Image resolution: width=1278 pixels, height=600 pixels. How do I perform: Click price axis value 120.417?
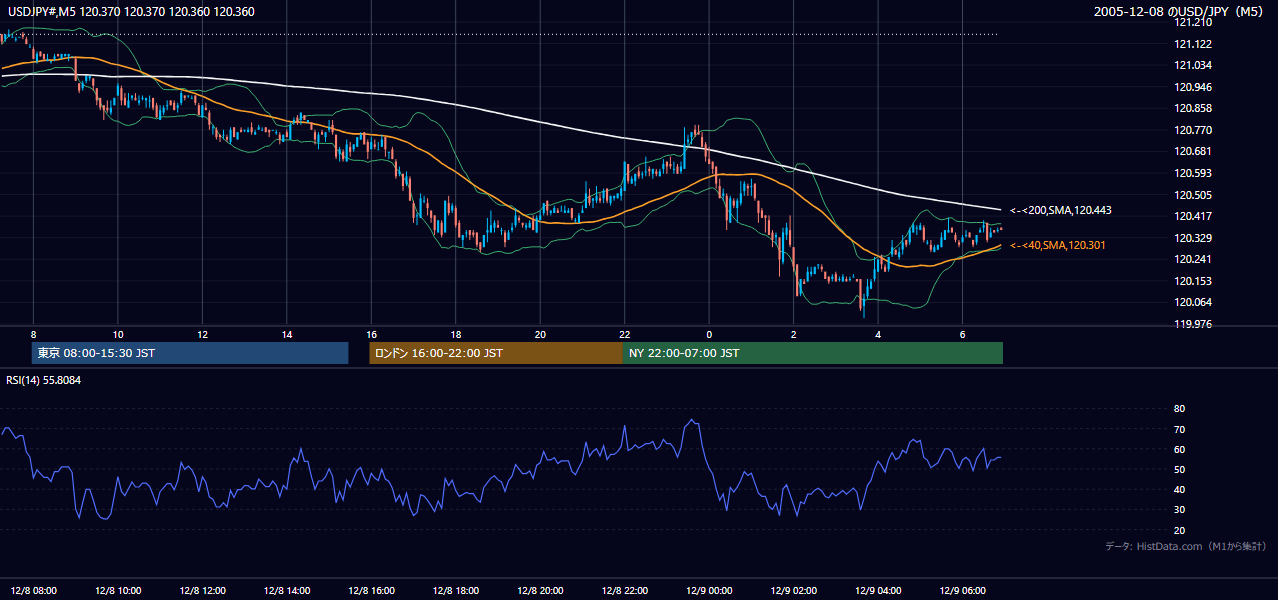[x=1193, y=216]
